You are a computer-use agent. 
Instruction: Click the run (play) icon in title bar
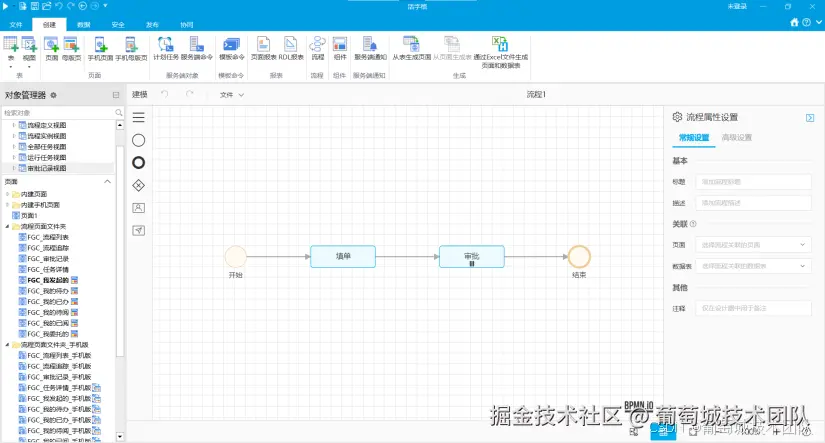click(5, 6)
